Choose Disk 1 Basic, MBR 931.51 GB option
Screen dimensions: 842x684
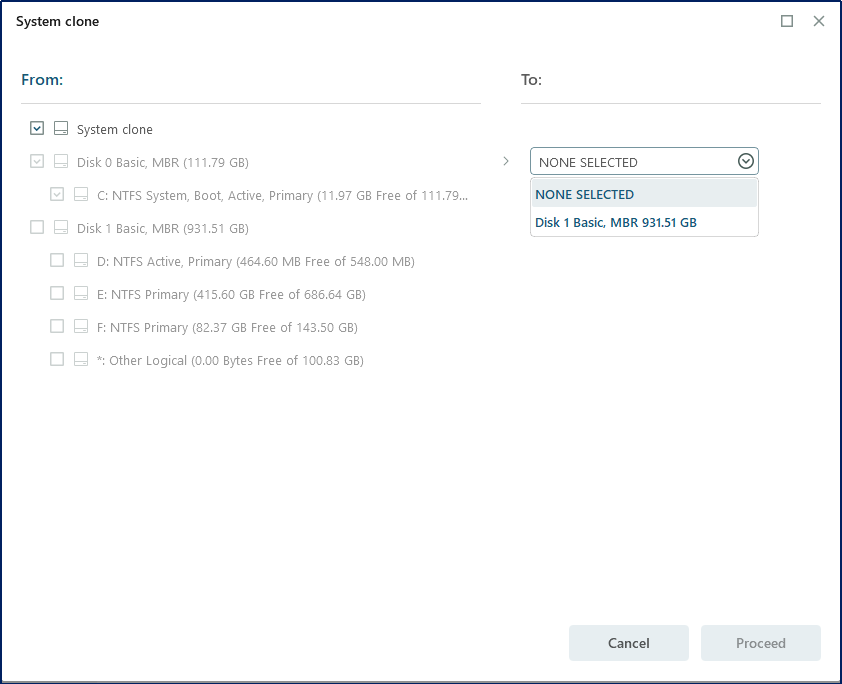pyautogui.click(x=644, y=222)
